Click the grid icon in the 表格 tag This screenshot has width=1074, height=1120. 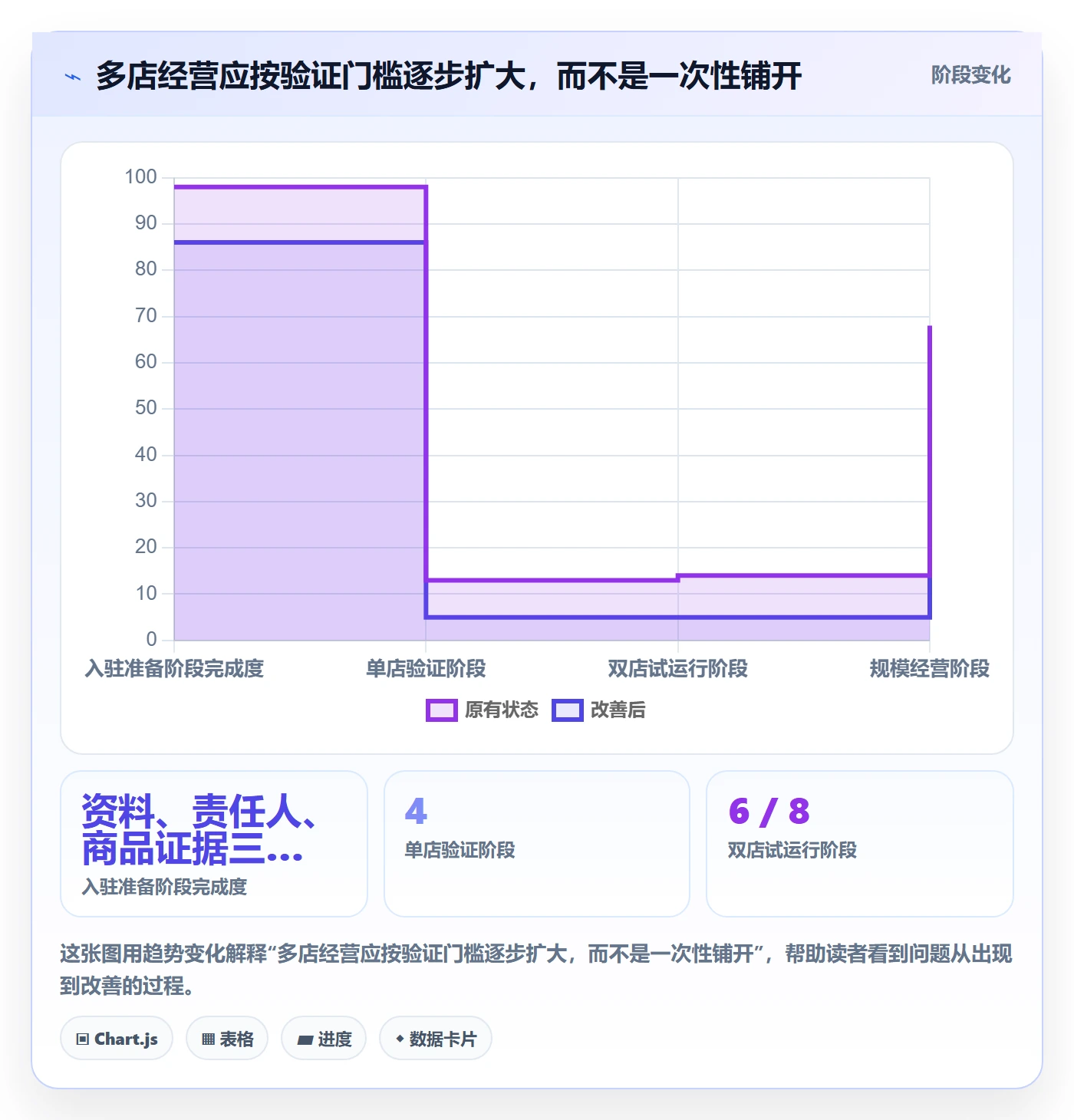[208, 1039]
